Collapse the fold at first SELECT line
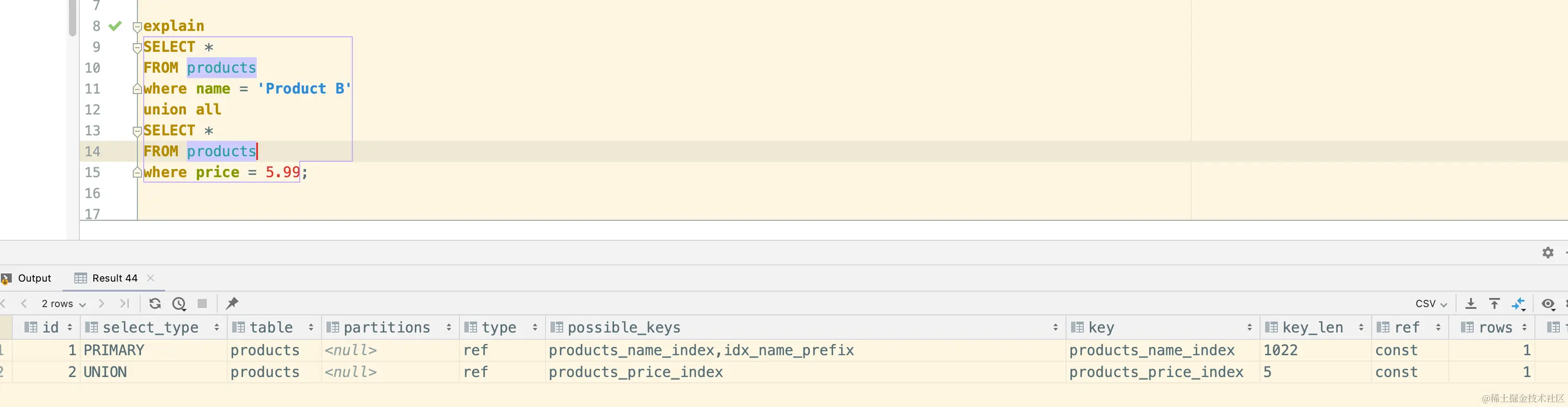The width and height of the screenshot is (1568, 407). (x=137, y=48)
